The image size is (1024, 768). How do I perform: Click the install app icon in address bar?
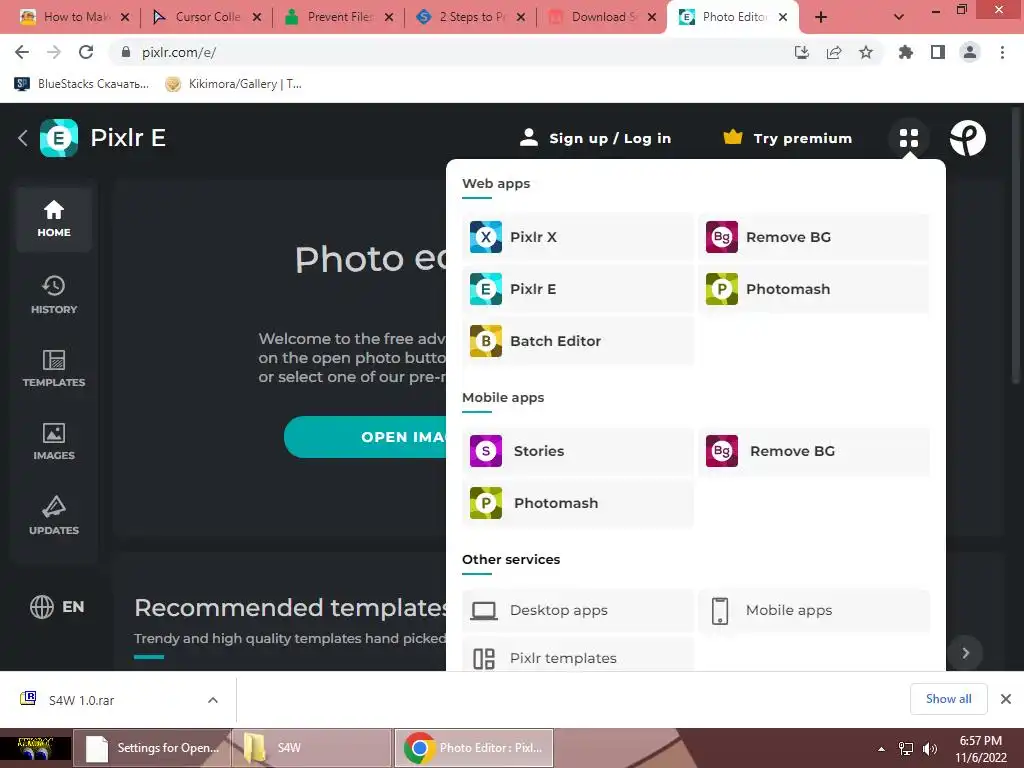coord(801,52)
